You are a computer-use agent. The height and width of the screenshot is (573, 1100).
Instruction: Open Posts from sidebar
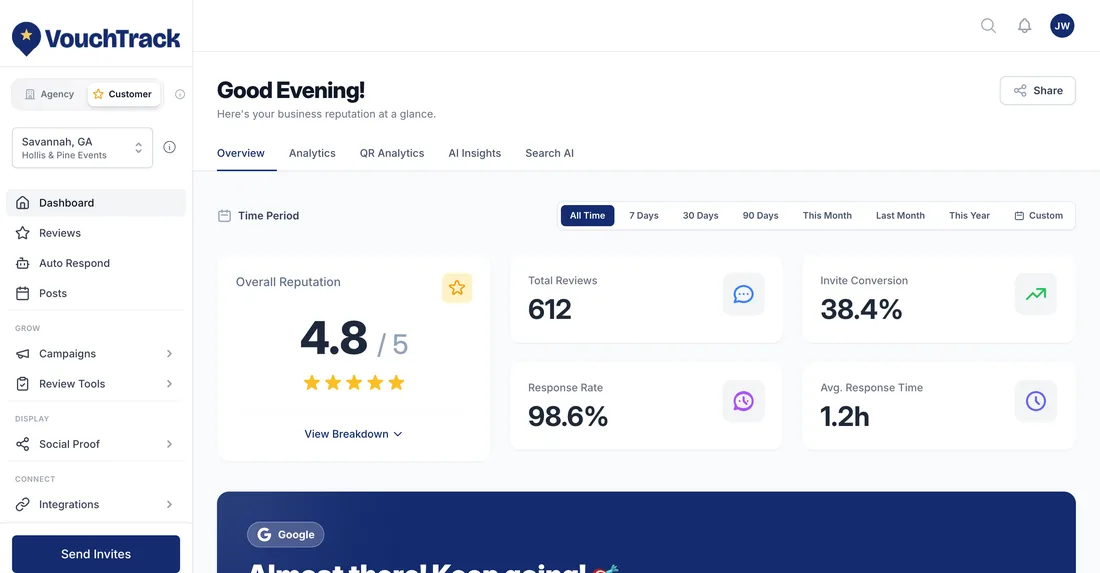(96, 293)
